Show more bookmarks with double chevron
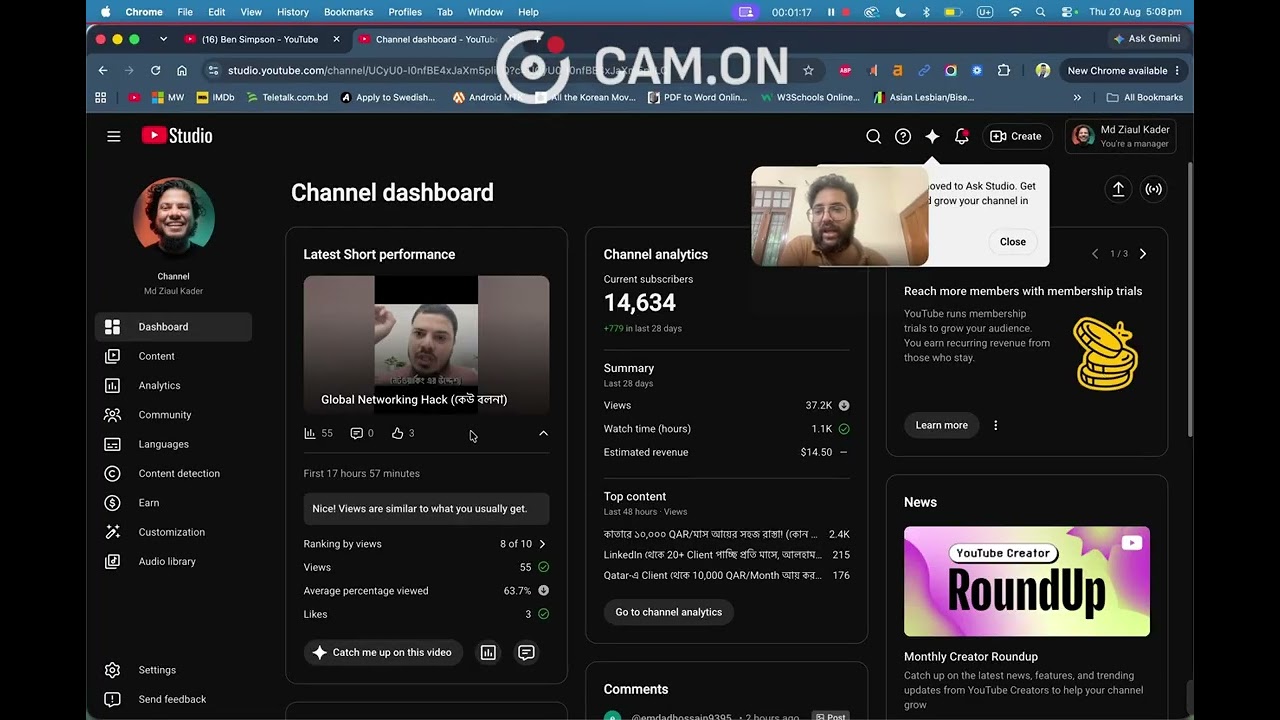1280x720 pixels. tap(1077, 97)
